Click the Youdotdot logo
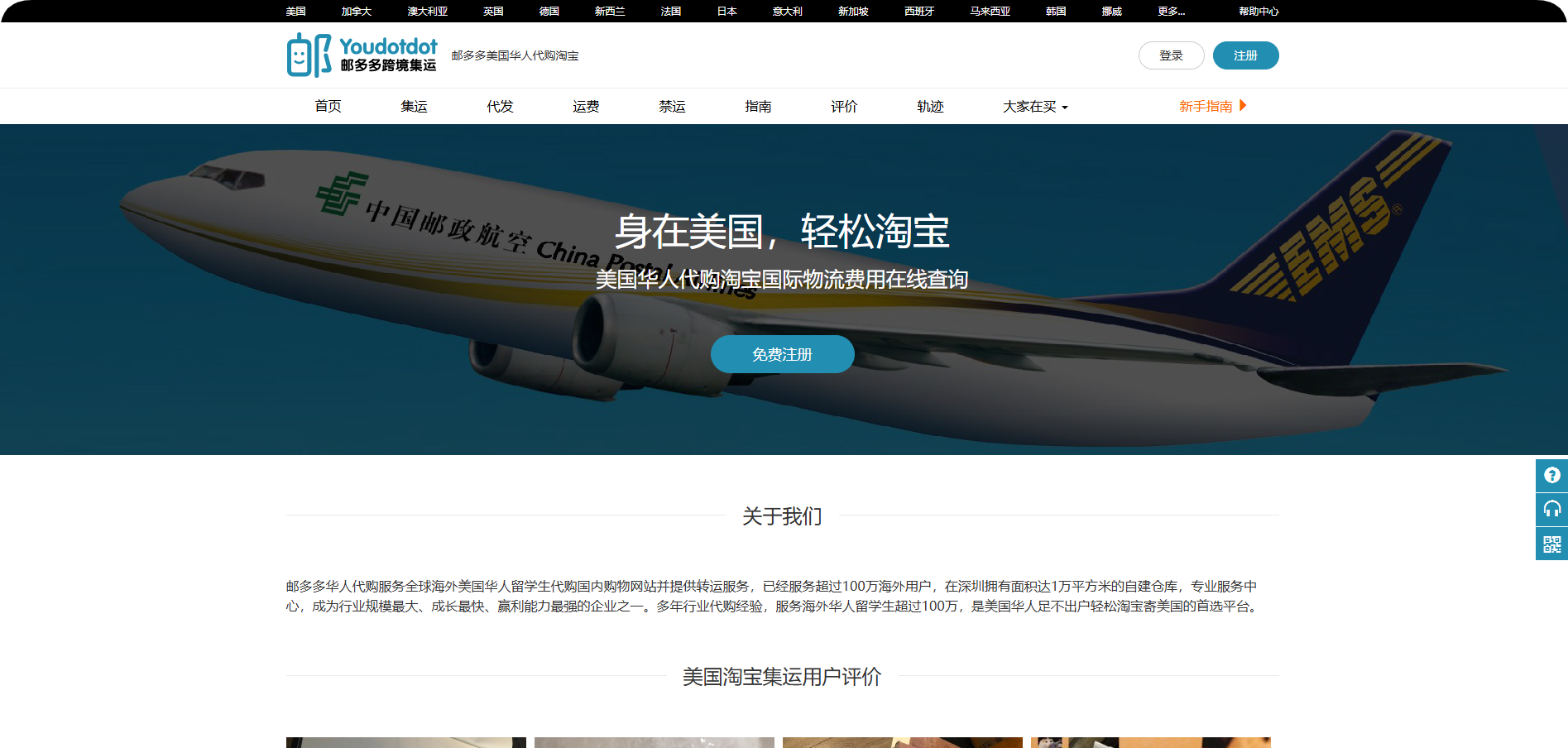 tap(362, 55)
